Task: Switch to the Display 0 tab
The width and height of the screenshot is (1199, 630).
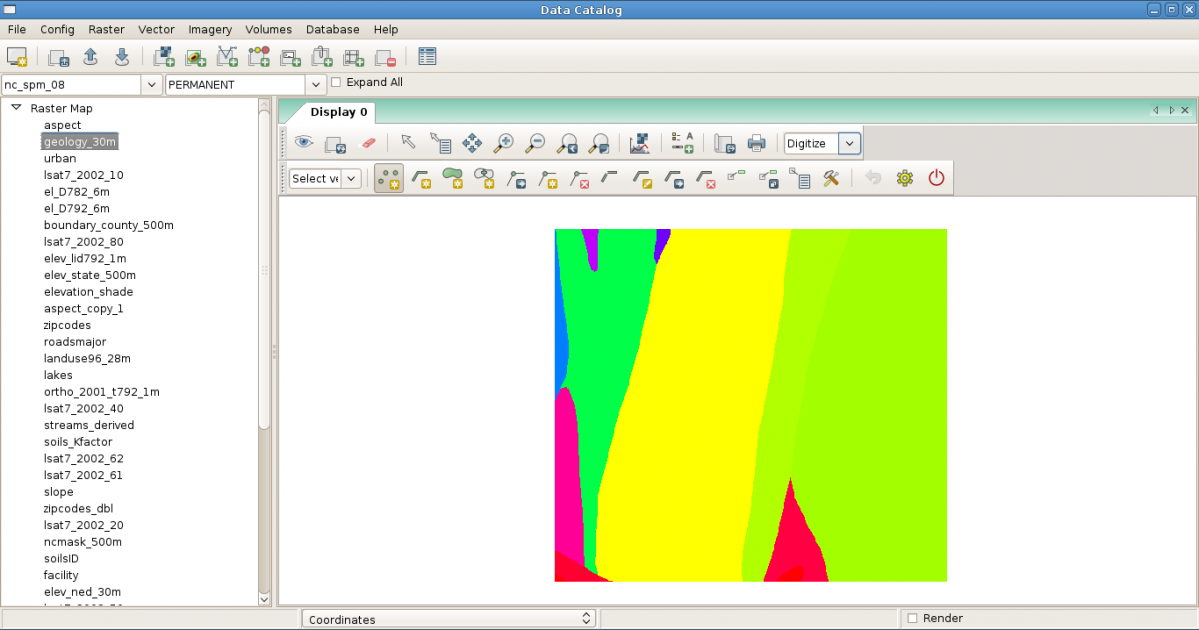Action: tap(339, 112)
